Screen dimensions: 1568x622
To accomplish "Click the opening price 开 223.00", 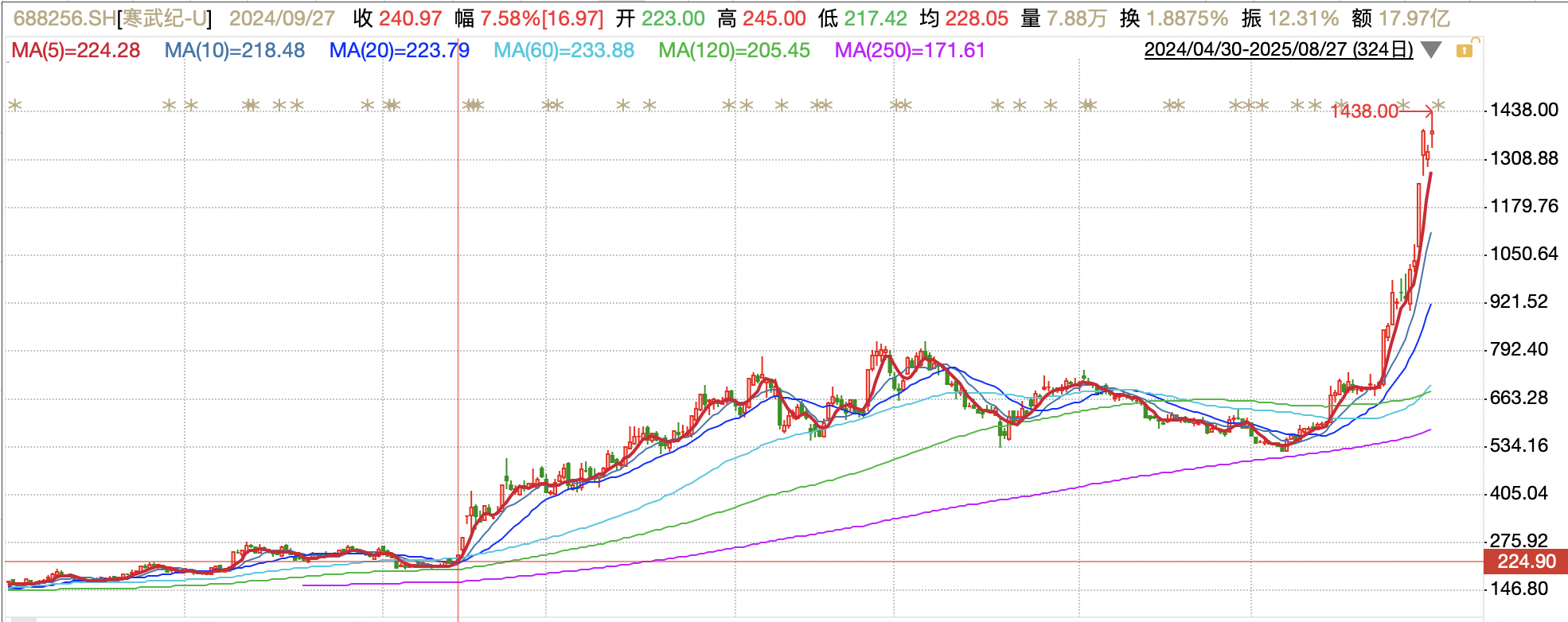I will coord(661,18).
